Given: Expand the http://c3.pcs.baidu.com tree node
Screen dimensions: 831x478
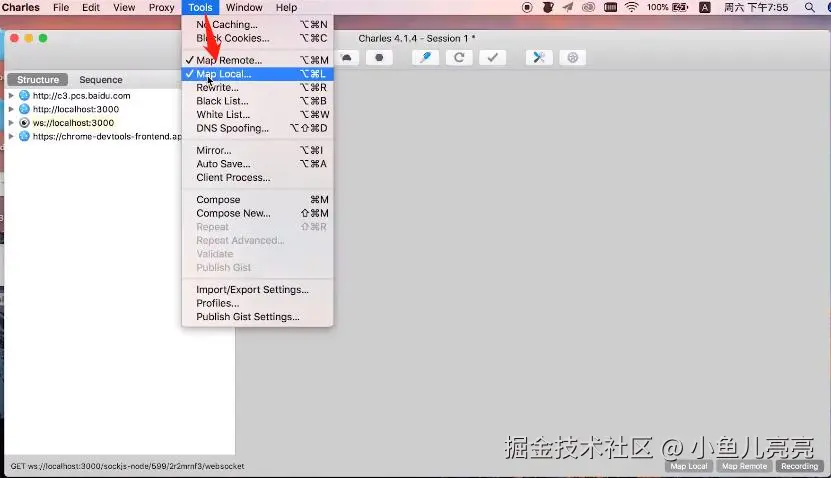Looking at the screenshot, I should 11,95.
